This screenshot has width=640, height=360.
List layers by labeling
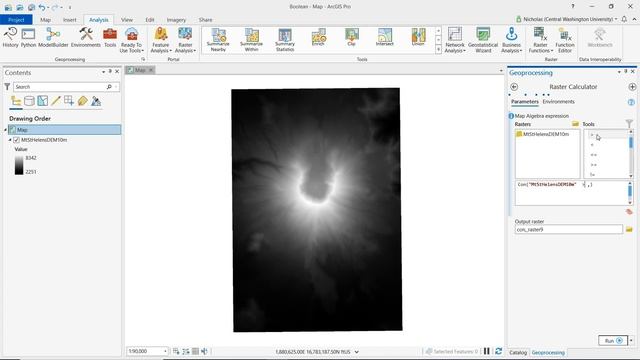82,101
